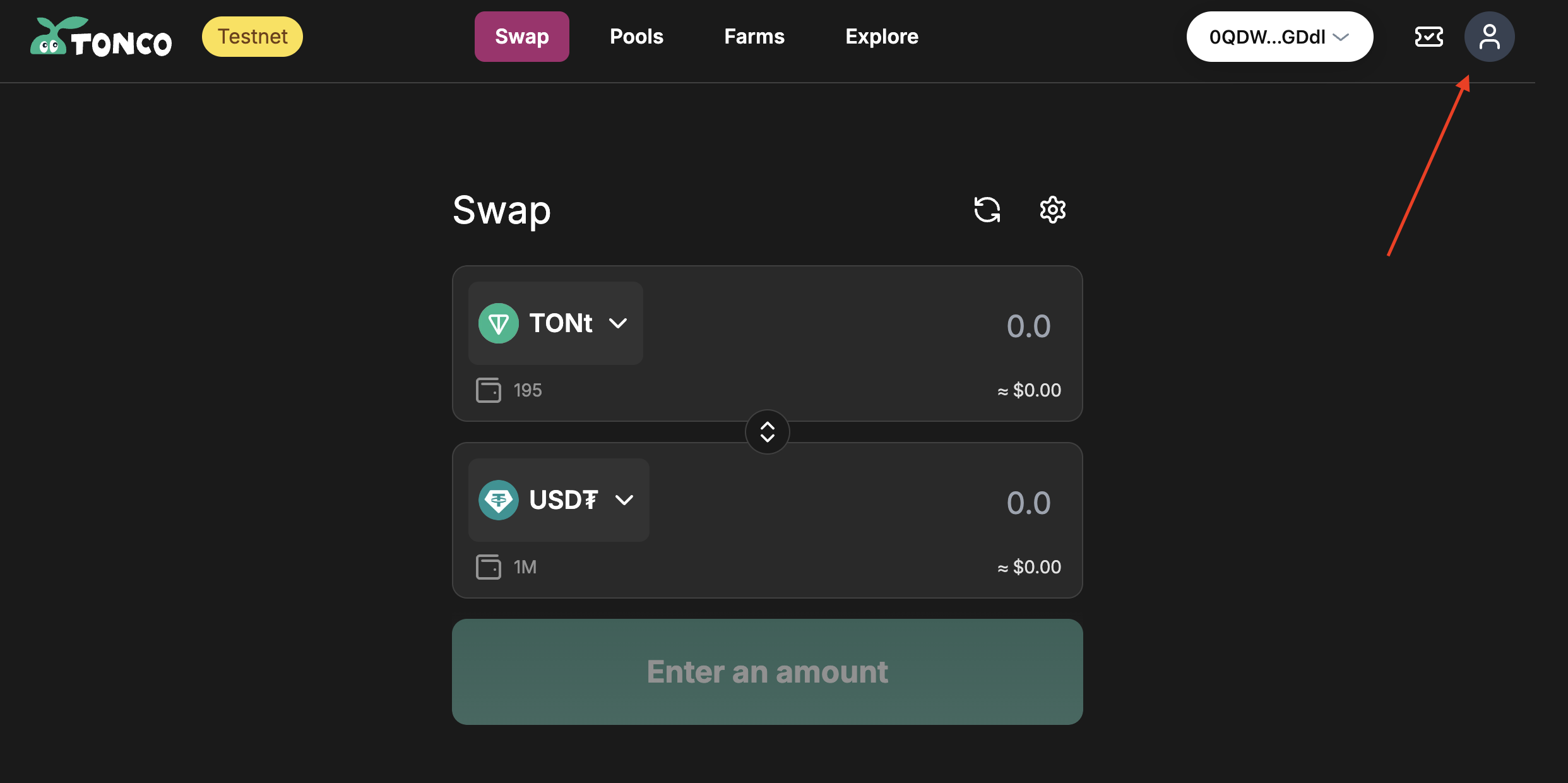Open swap settings gear
This screenshot has width=1568, height=783.
tap(1052, 210)
